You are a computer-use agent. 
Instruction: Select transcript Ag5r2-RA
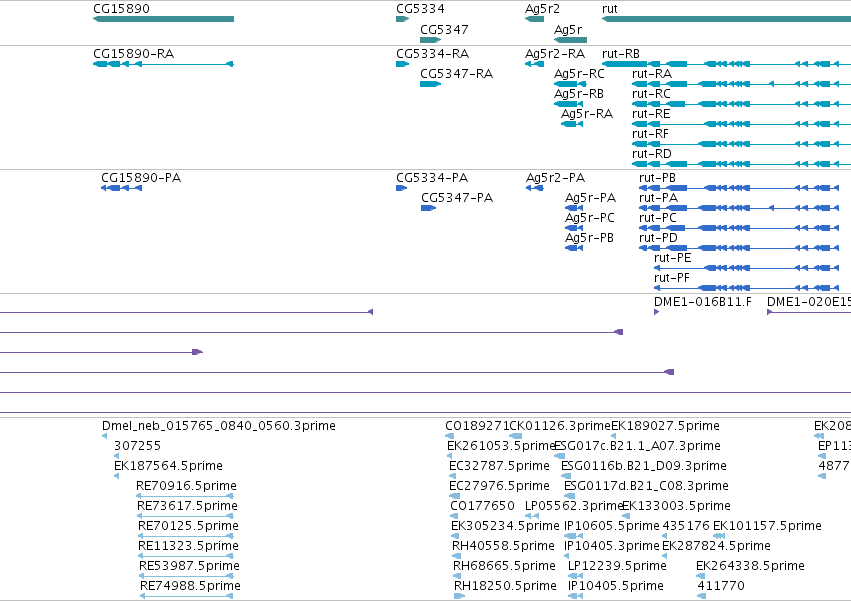555,54
